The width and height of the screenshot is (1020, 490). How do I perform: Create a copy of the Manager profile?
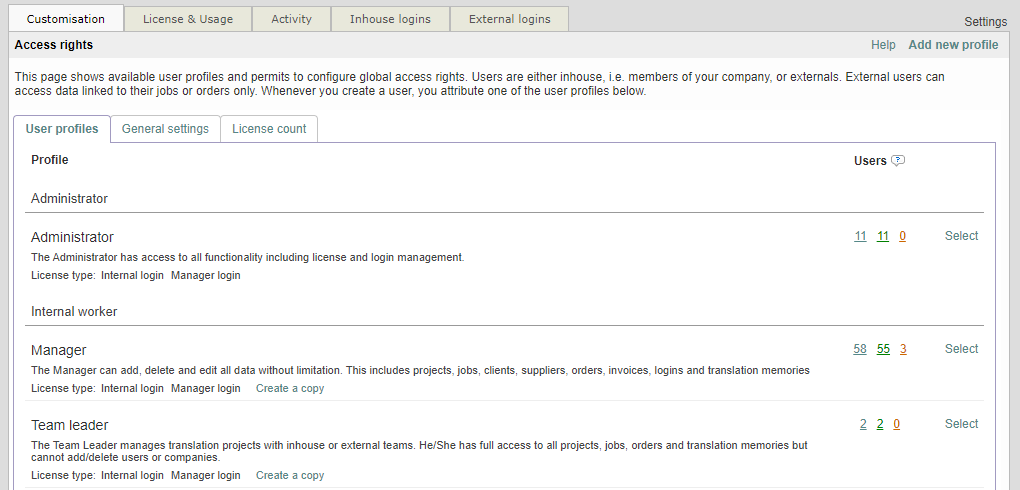coord(290,388)
